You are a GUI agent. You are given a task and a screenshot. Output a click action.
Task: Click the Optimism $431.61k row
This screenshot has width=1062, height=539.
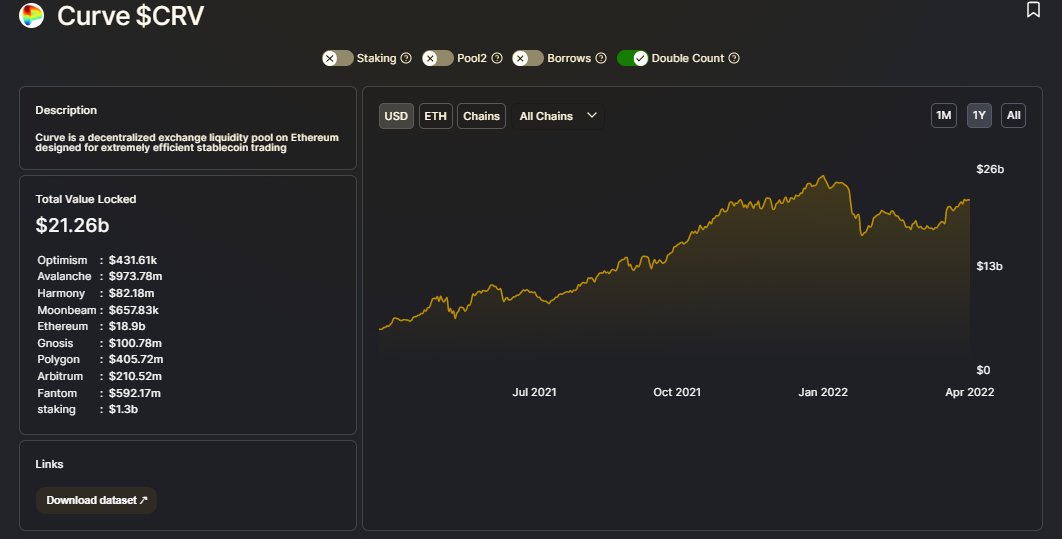pos(97,260)
